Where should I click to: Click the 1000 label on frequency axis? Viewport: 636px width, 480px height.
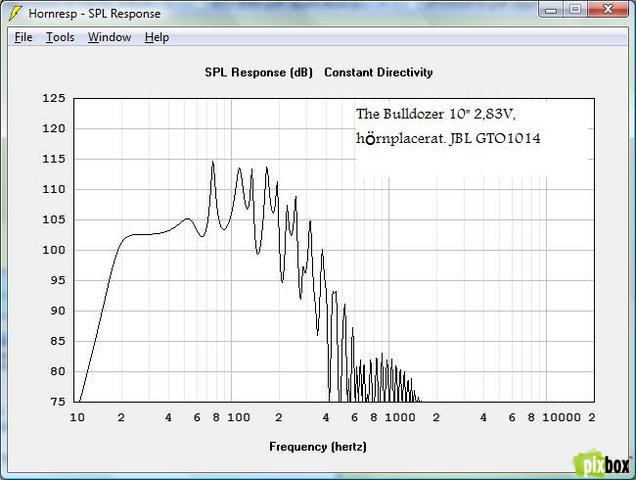(x=400, y=418)
